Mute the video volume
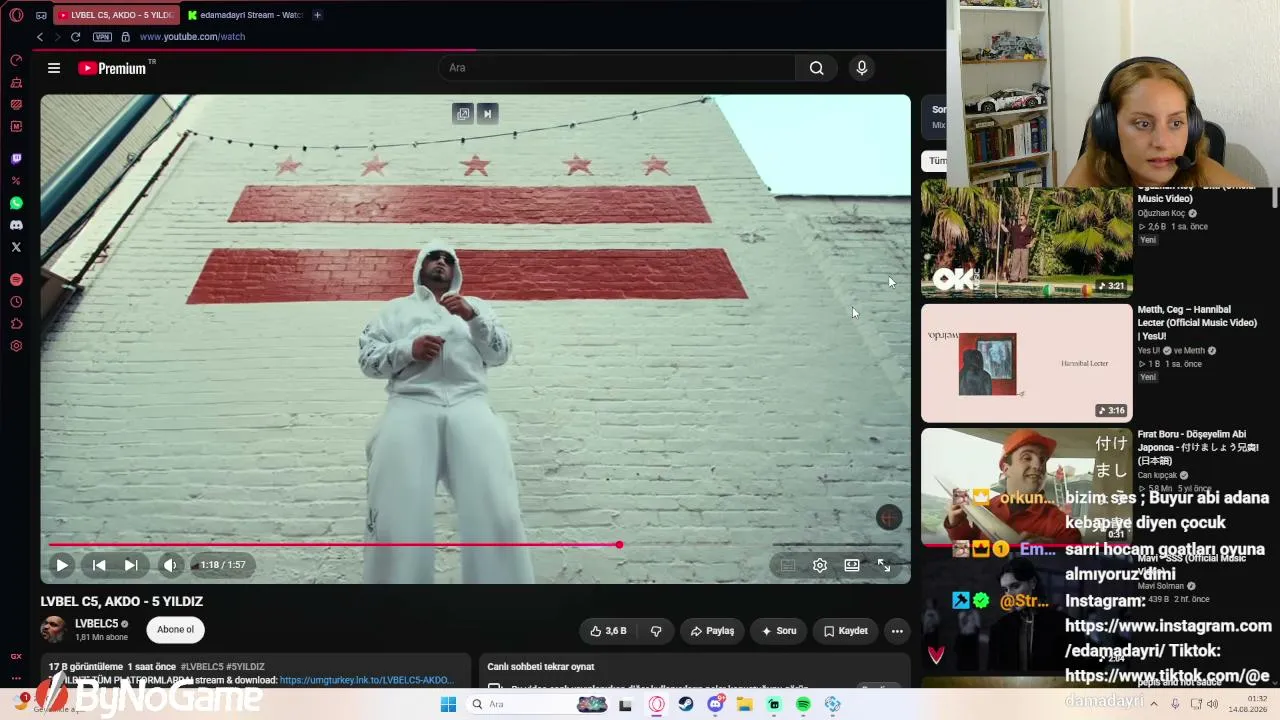The width and height of the screenshot is (1280, 720). pyautogui.click(x=170, y=565)
